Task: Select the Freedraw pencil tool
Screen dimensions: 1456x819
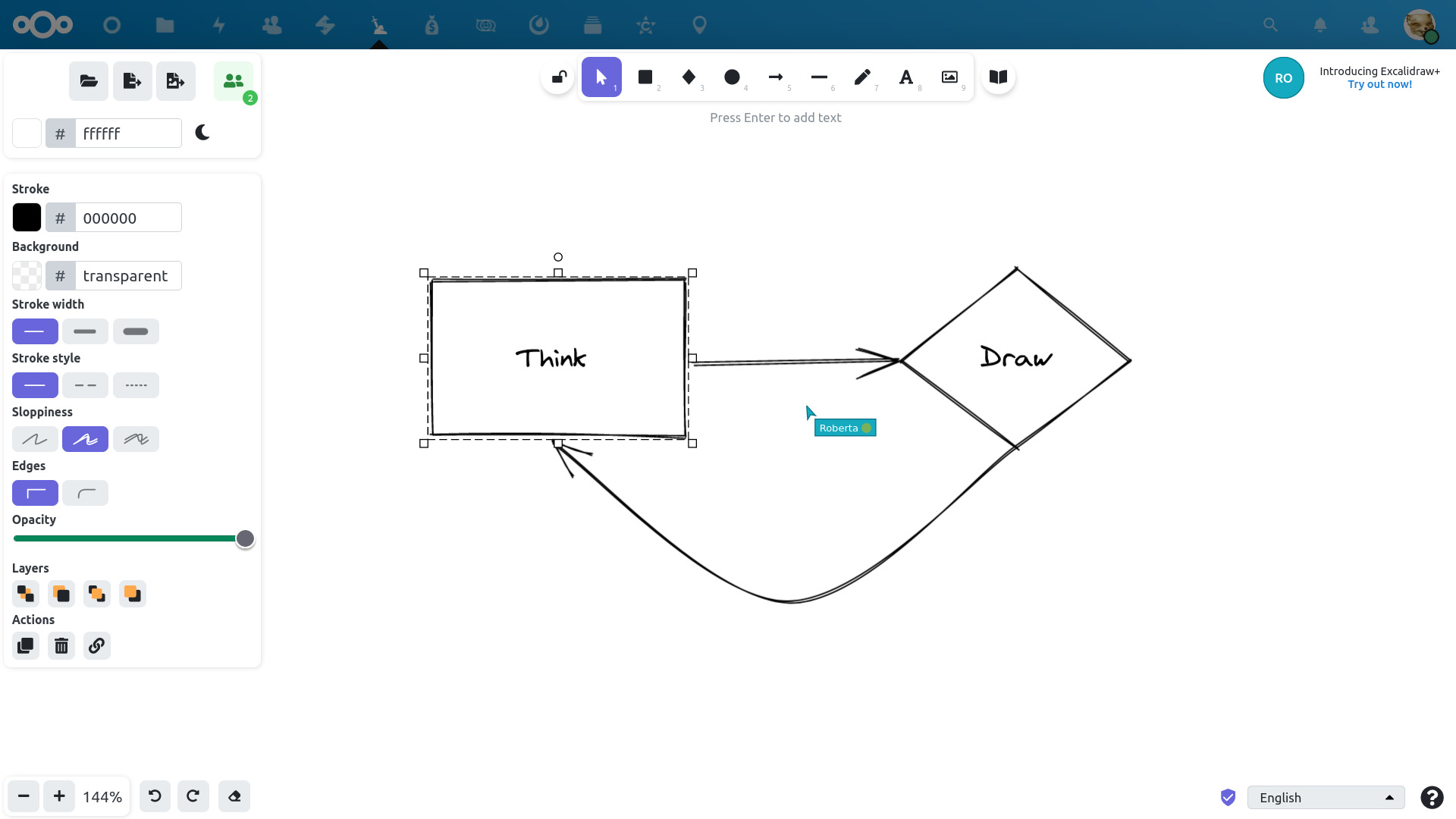Action: [x=862, y=77]
